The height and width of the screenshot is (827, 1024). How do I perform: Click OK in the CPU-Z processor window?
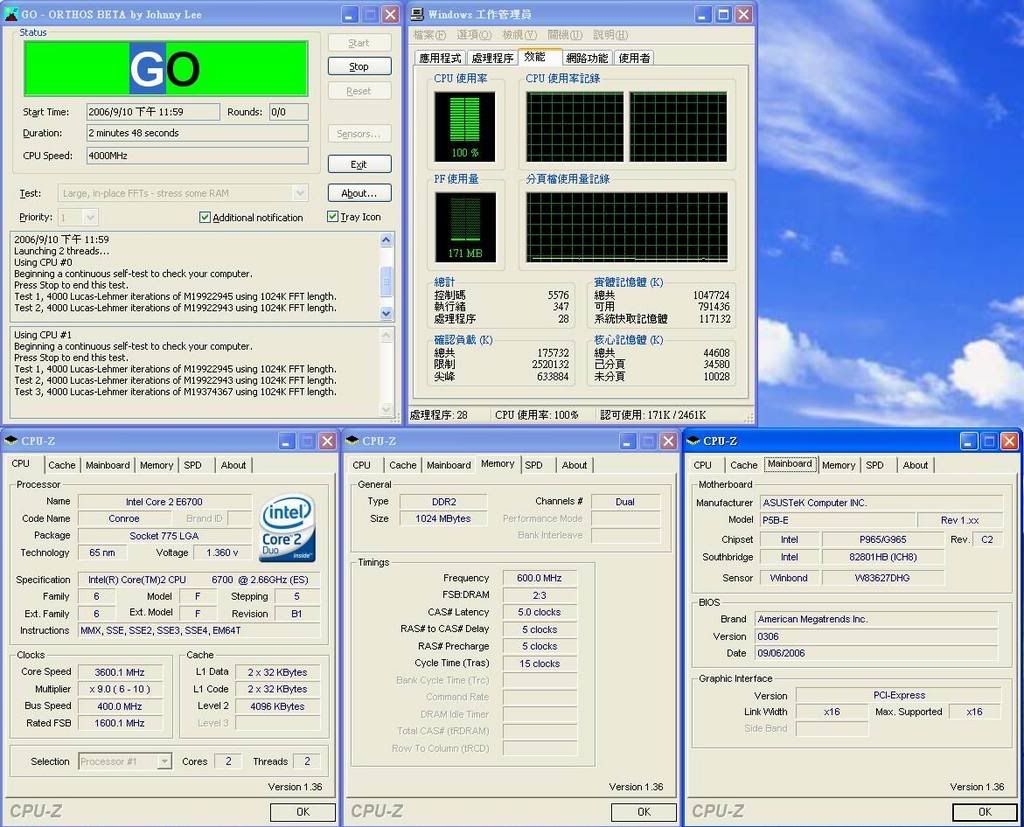303,812
